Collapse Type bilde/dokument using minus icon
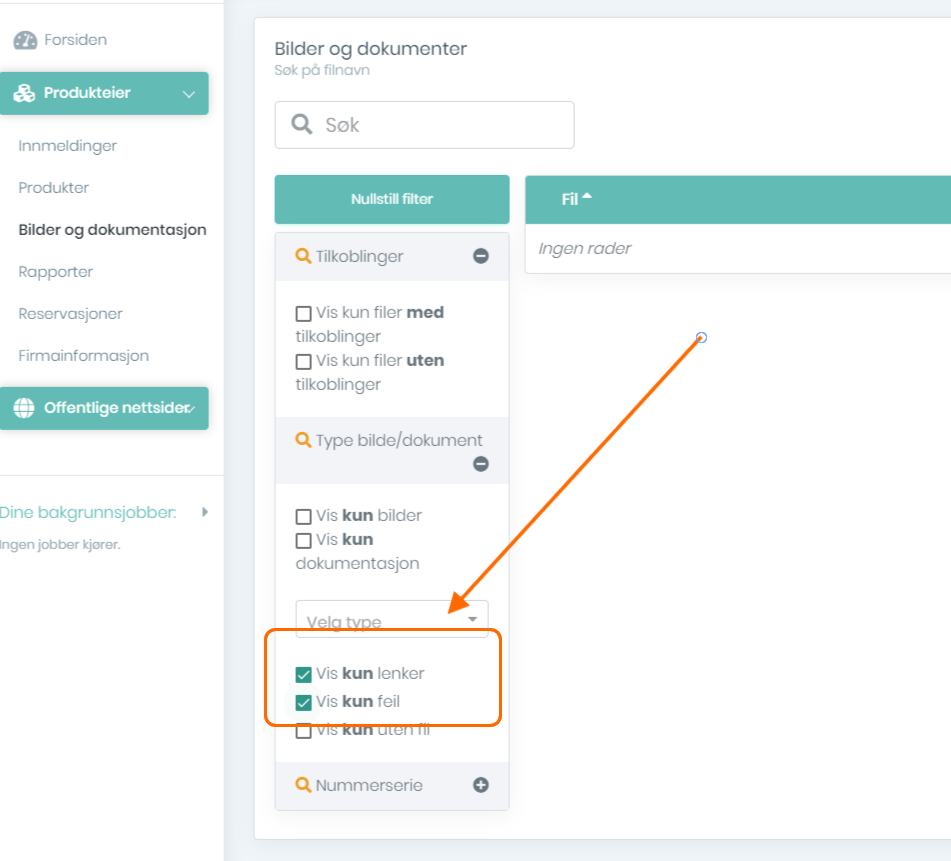 click(481, 464)
